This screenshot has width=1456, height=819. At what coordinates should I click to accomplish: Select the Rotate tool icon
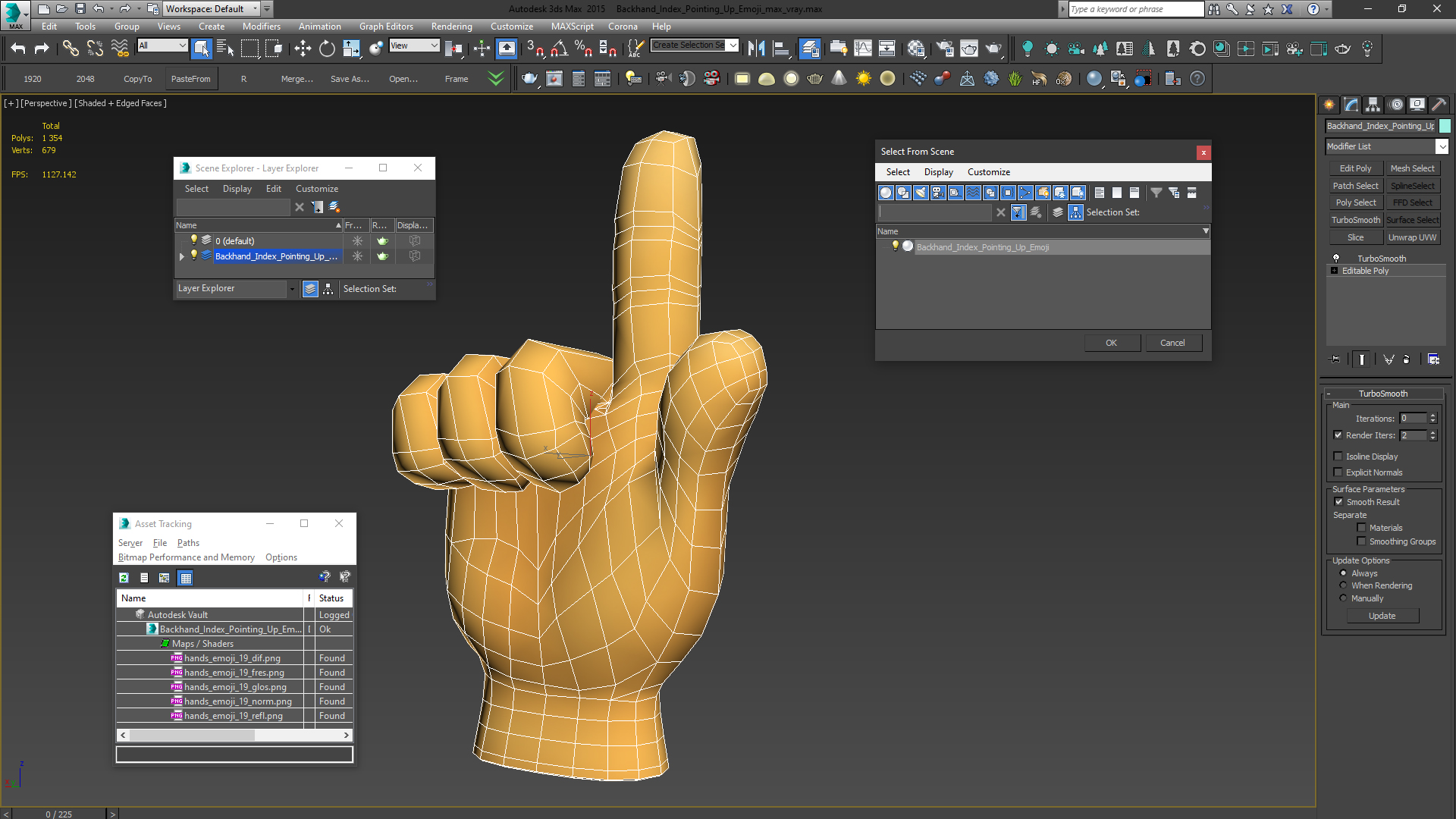click(x=327, y=49)
